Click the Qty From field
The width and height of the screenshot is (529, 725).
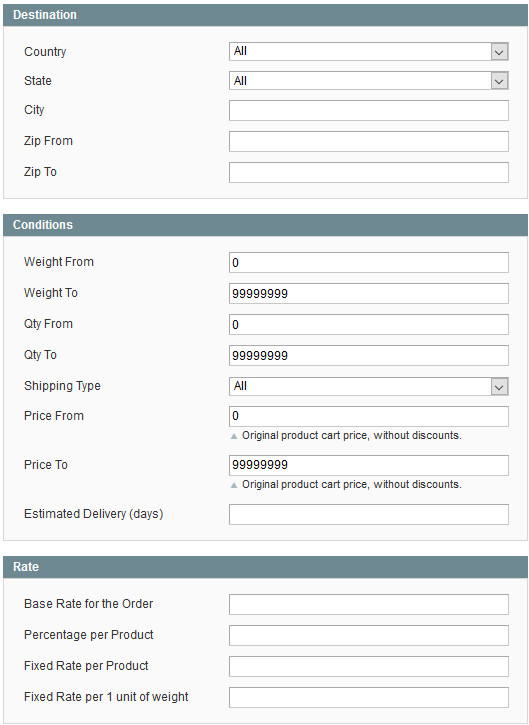[x=369, y=325]
